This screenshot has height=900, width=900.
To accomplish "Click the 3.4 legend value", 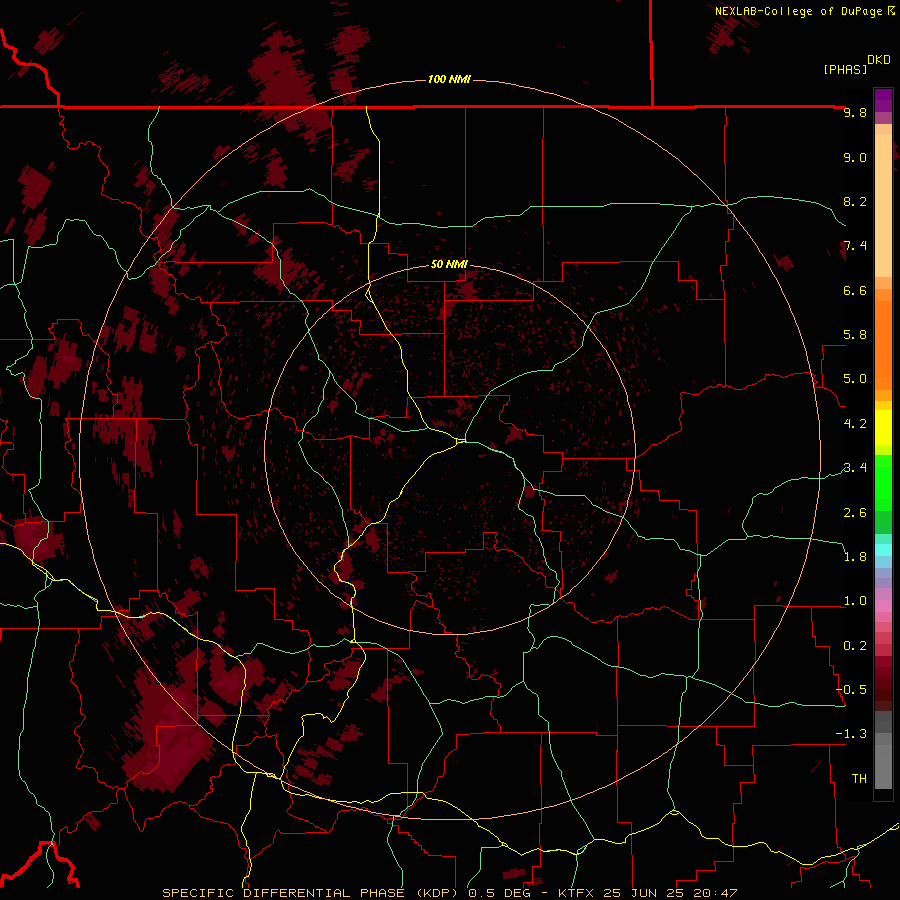I will point(855,468).
